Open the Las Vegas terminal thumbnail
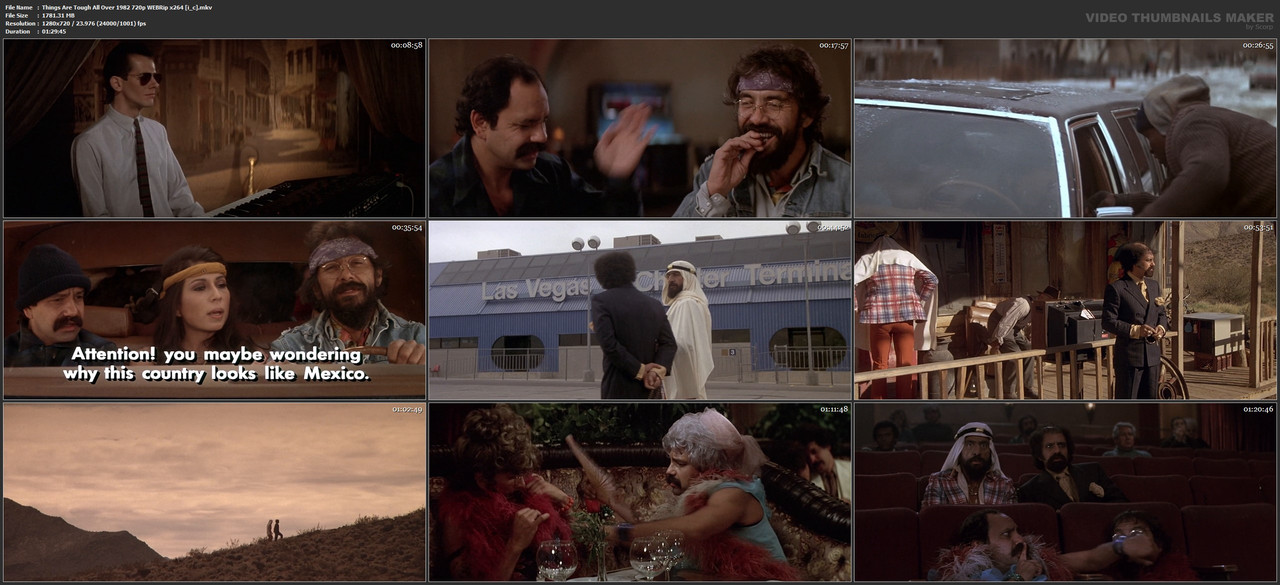 [640, 310]
